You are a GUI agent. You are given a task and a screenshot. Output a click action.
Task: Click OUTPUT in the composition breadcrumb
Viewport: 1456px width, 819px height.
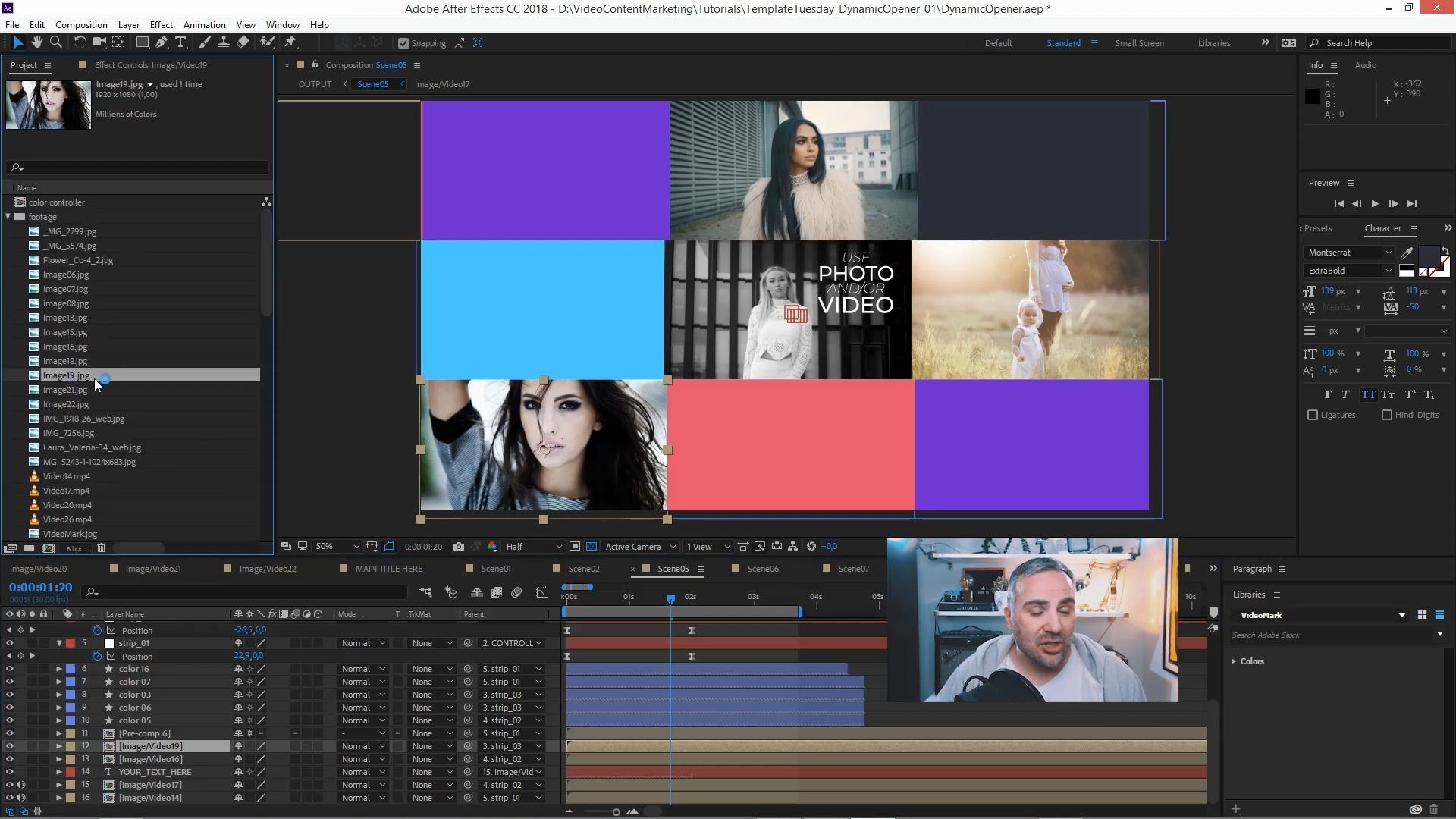(315, 84)
